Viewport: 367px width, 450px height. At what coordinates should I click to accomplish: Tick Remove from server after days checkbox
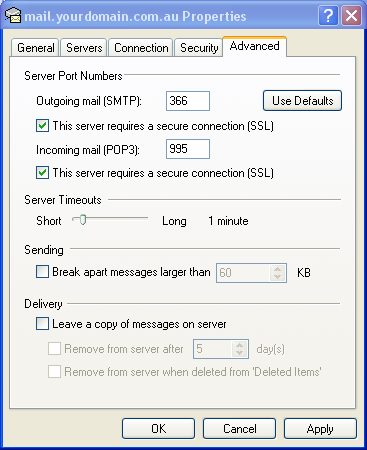click(x=54, y=349)
